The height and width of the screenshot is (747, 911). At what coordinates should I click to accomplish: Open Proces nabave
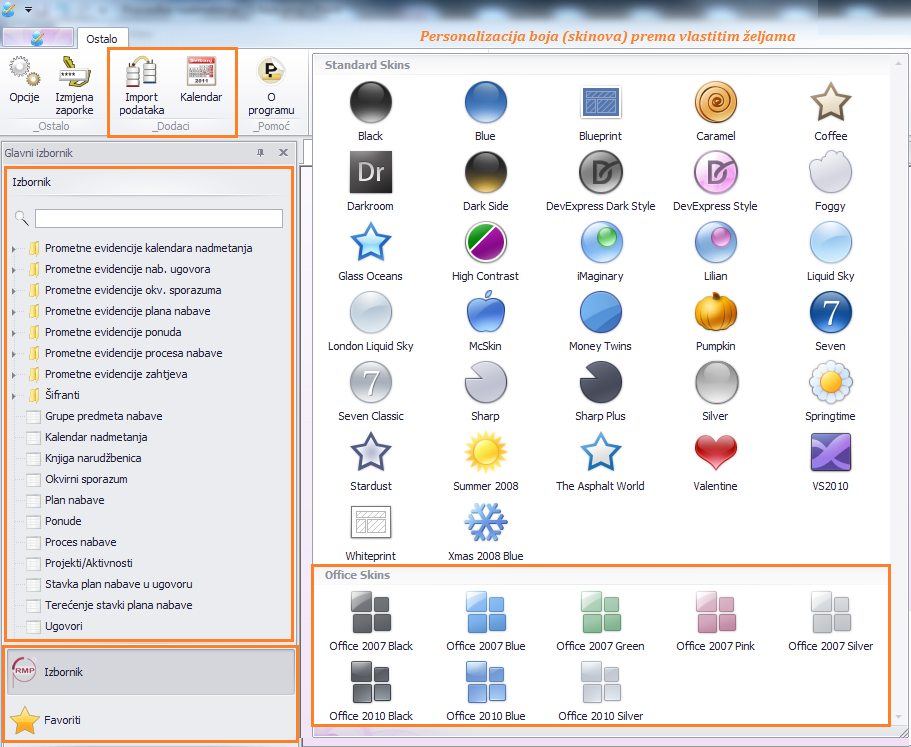80,542
